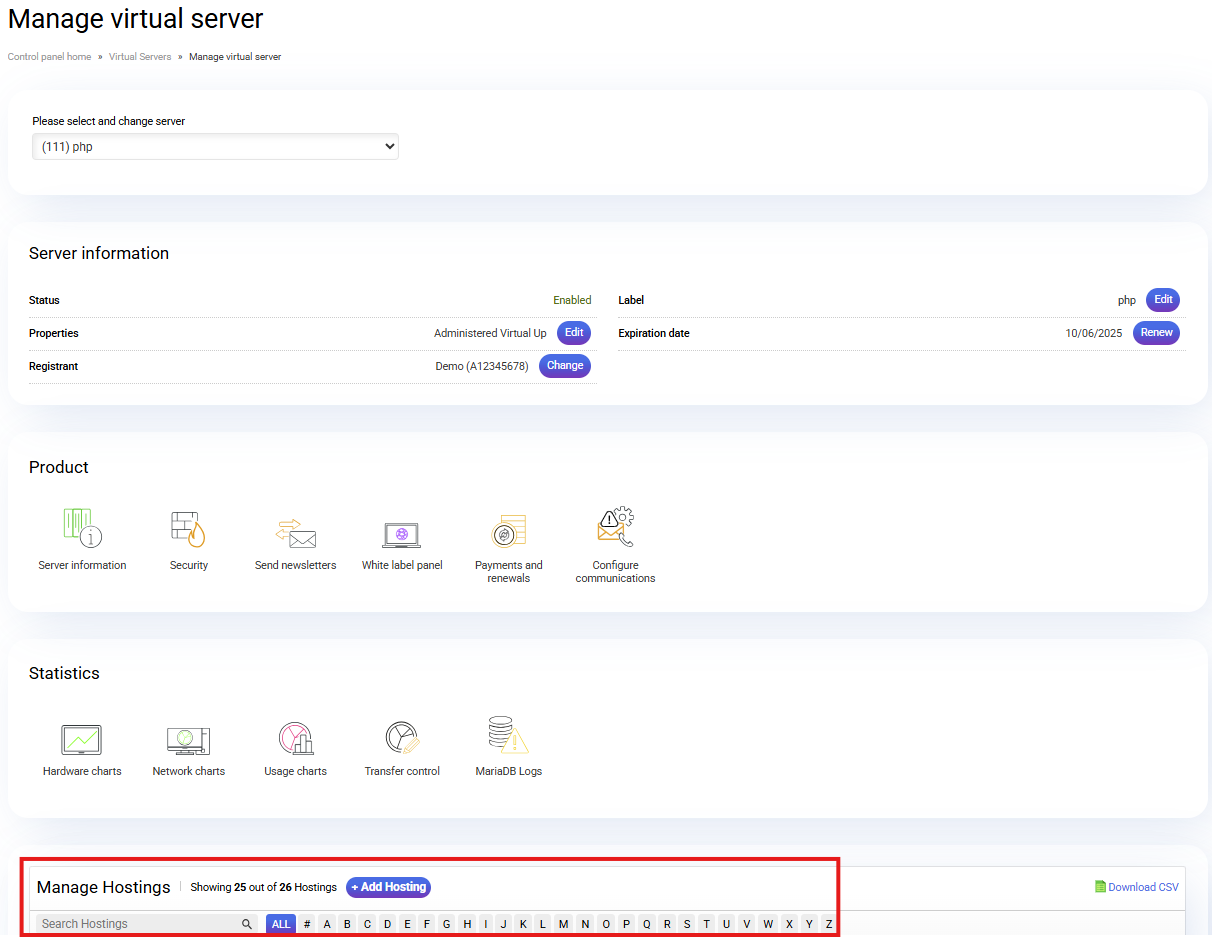Open Usage charts icon
The image size is (1212, 938).
(295, 739)
